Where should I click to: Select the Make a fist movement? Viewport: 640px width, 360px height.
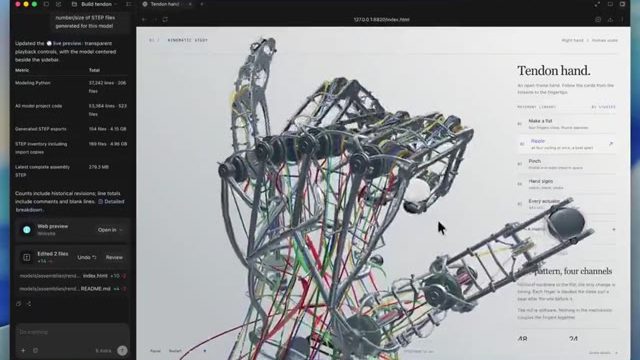coord(567,124)
